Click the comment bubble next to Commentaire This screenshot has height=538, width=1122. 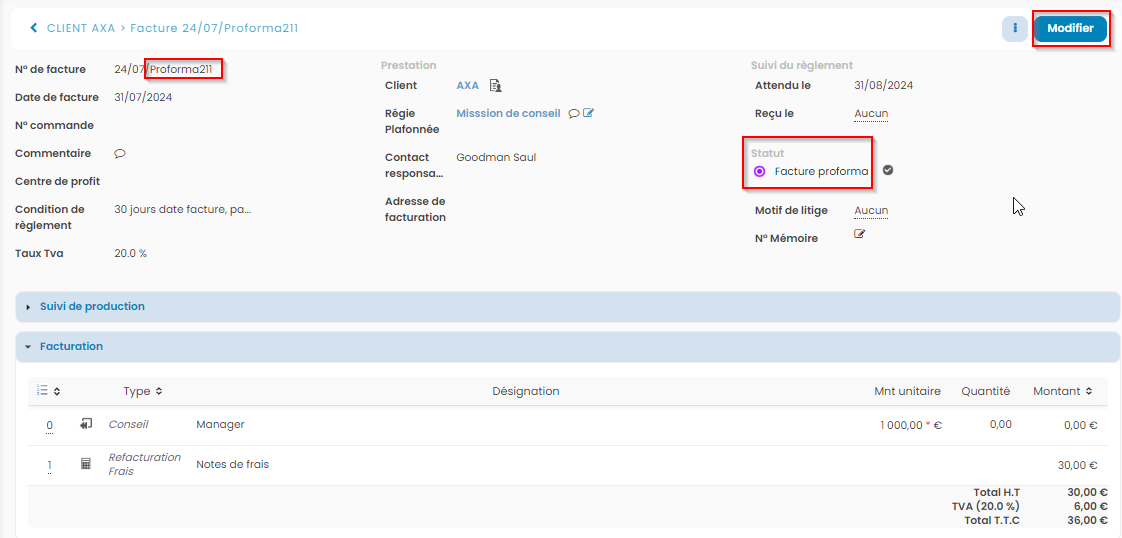[120, 154]
